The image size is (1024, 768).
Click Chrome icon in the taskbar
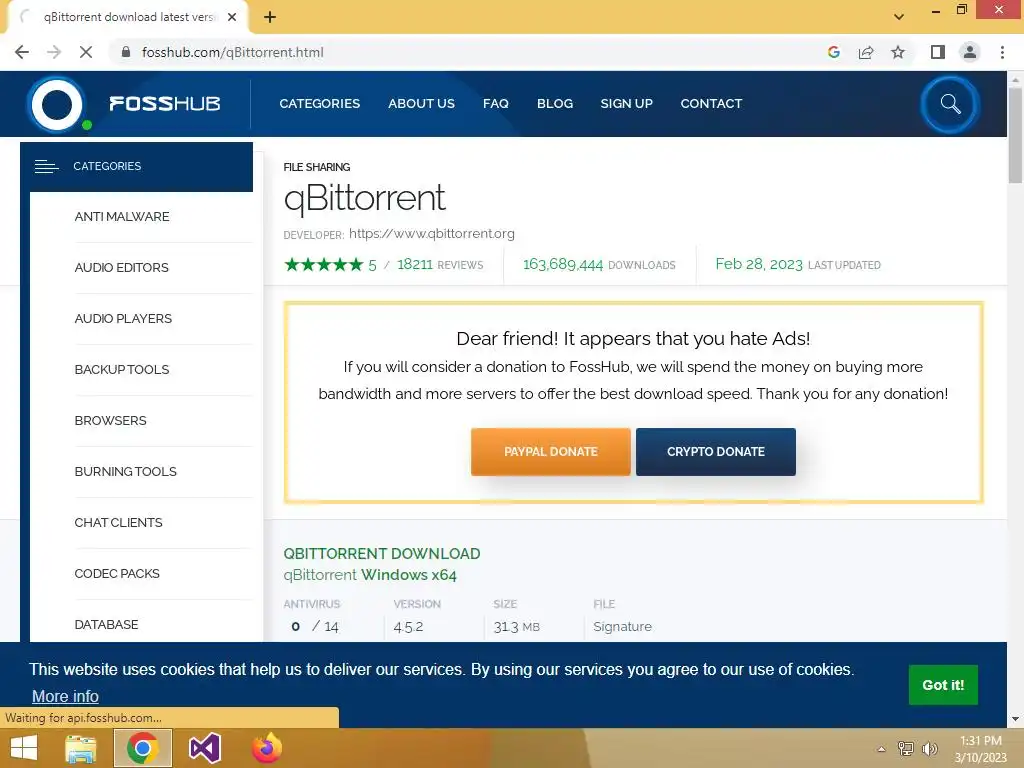coord(143,748)
